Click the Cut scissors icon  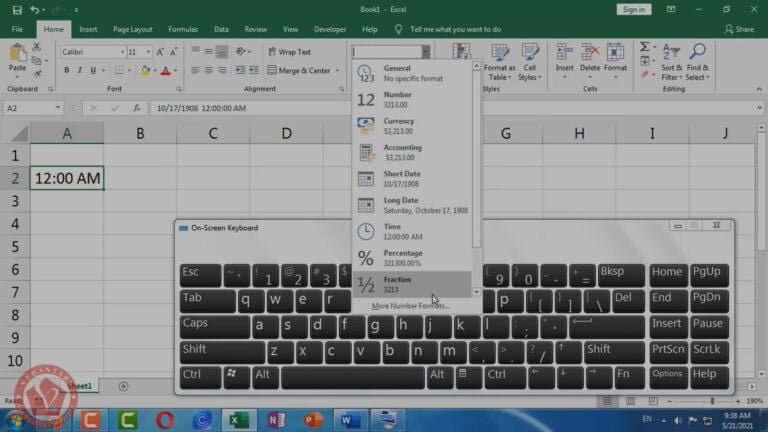point(37,47)
